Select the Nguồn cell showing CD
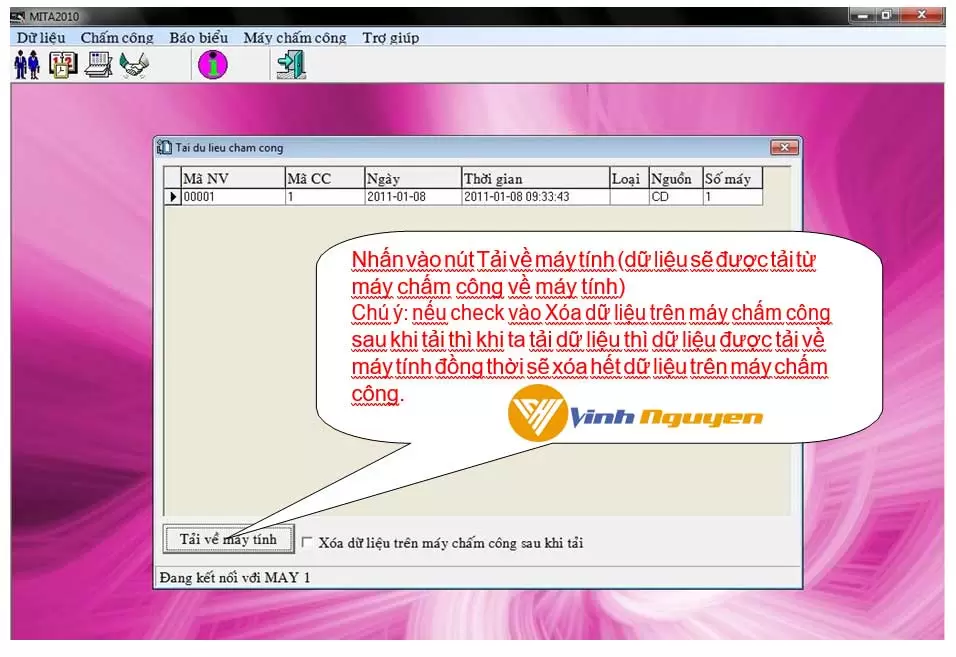Viewport: 956px width, 657px height. point(676,197)
